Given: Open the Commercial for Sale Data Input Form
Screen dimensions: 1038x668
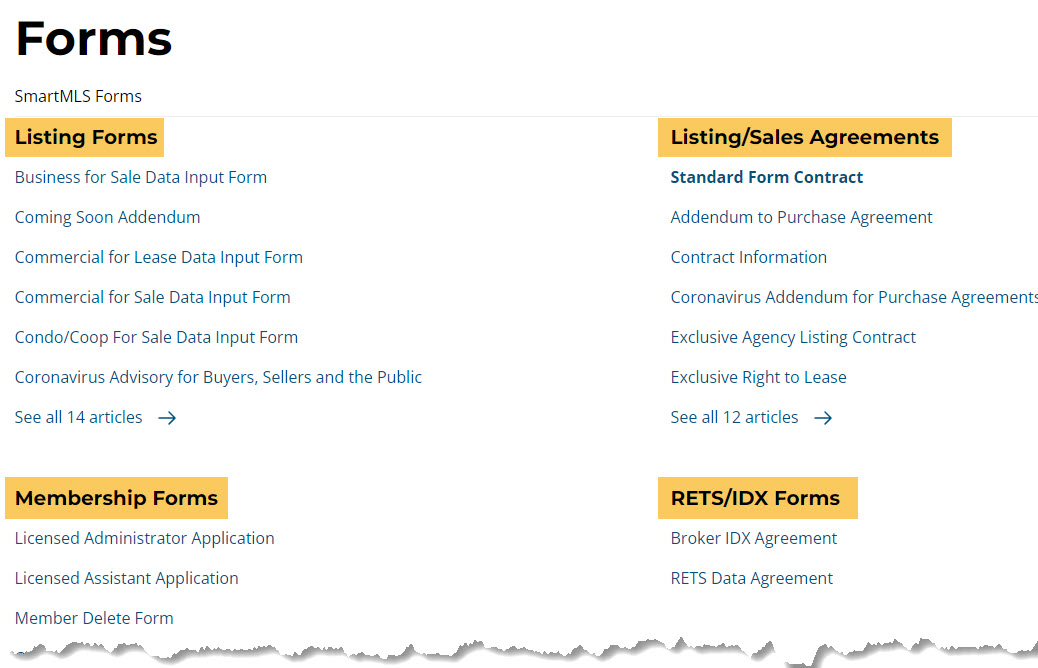Looking at the screenshot, I should click(152, 297).
